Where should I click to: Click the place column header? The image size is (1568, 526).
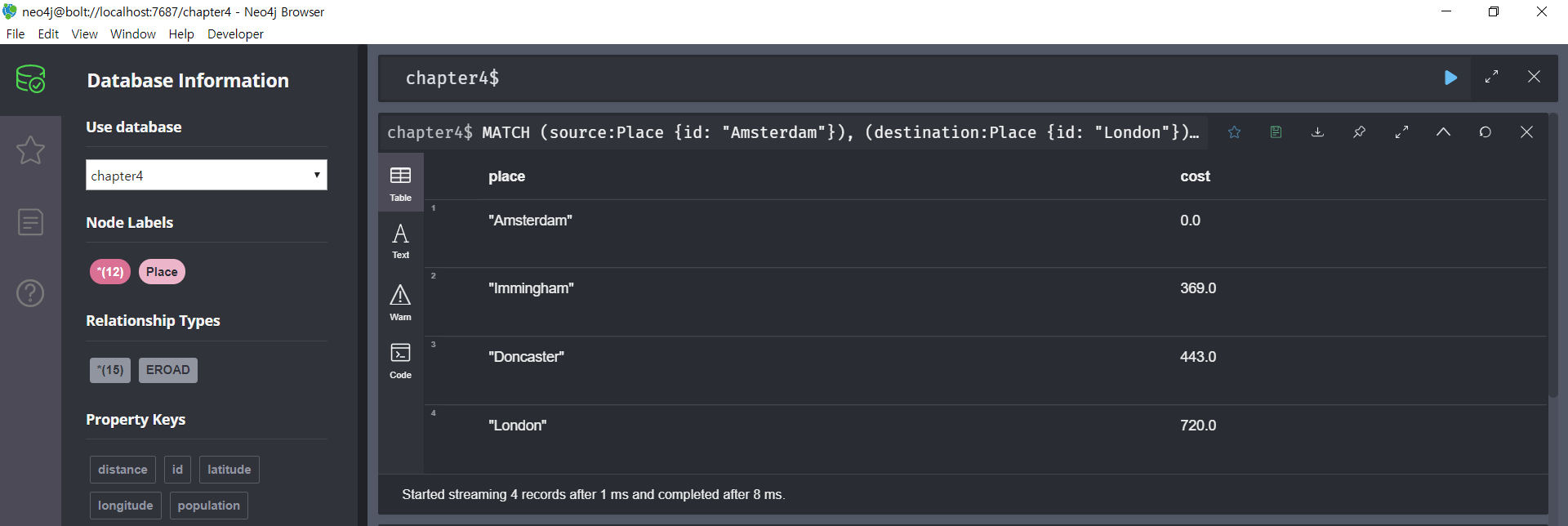click(506, 176)
